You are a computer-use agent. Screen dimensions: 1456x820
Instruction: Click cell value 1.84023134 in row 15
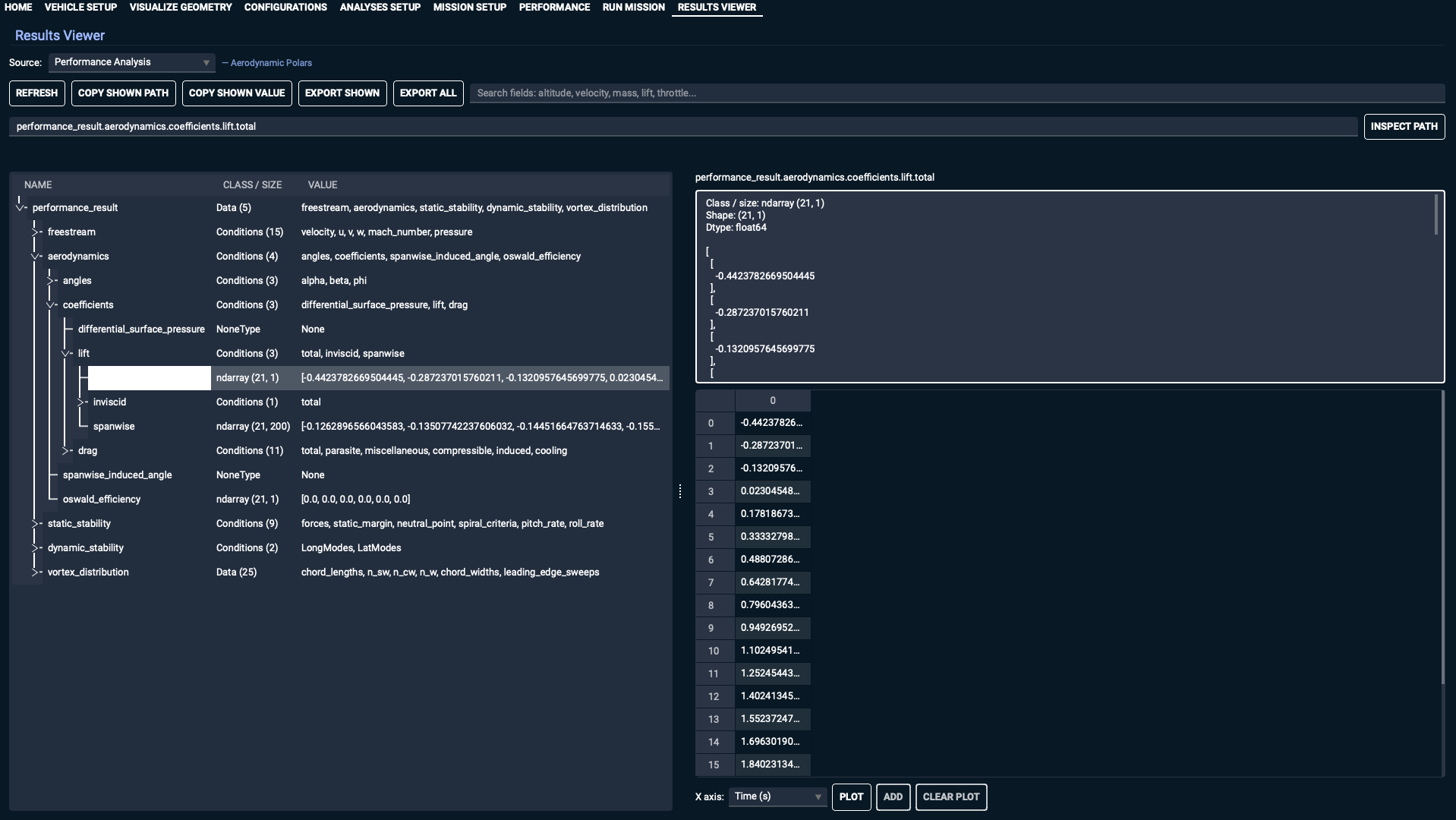click(772, 765)
